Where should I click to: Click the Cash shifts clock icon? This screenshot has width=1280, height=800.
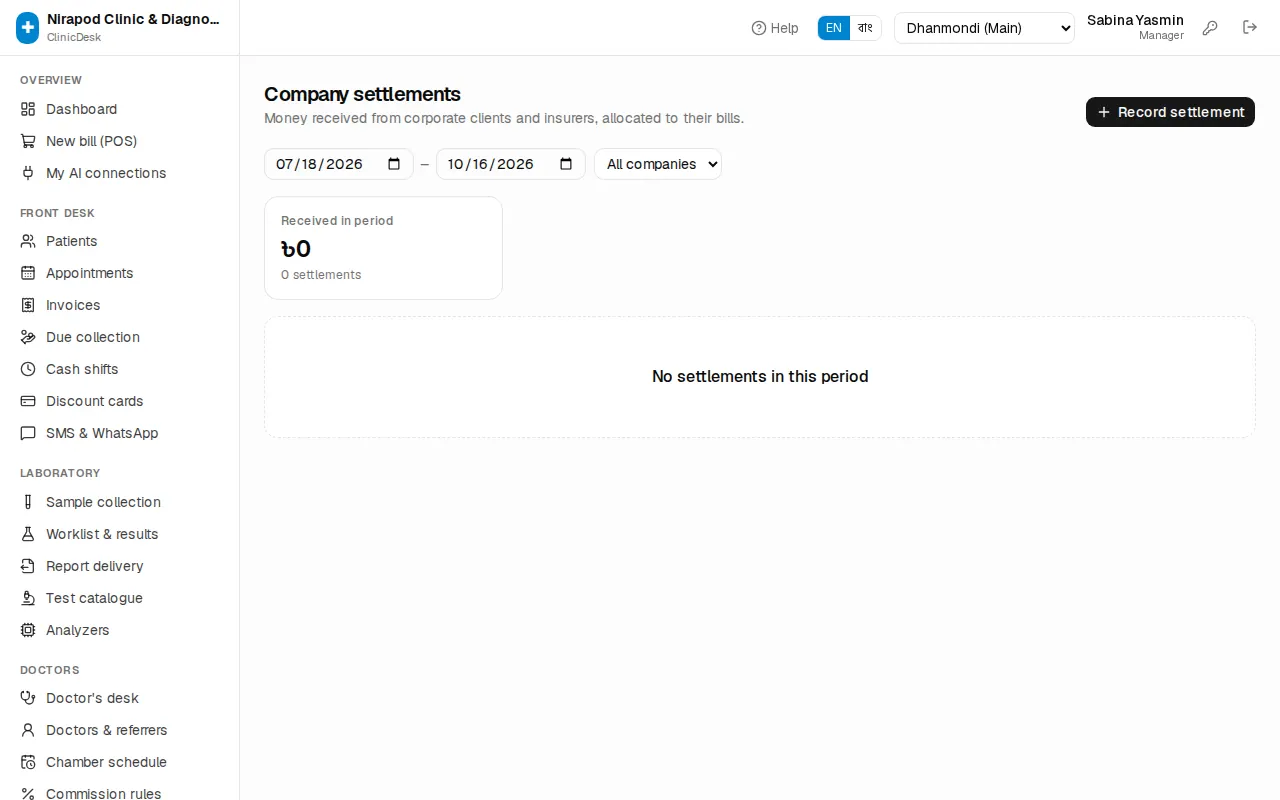pos(28,369)
